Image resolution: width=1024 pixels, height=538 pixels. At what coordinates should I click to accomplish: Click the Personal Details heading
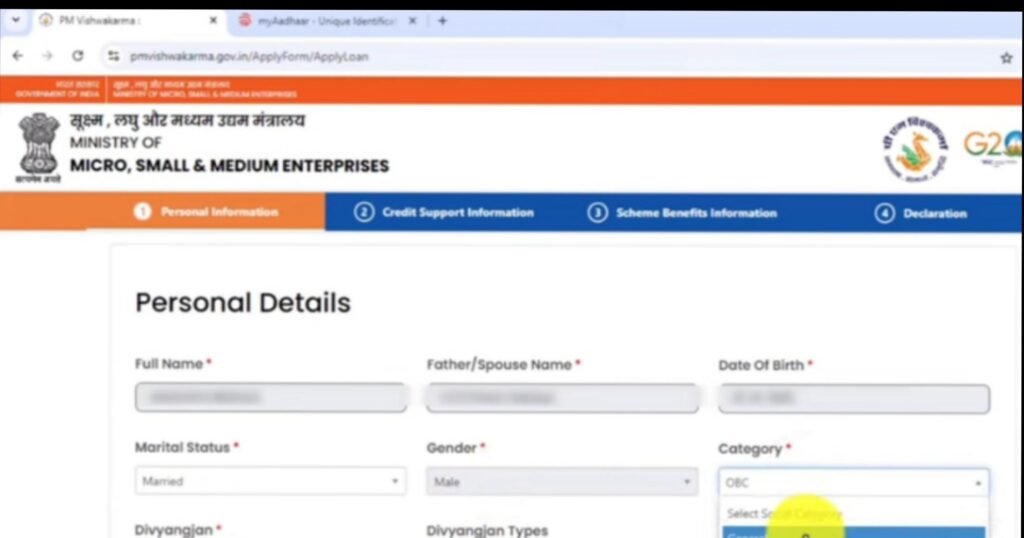pyautogui.click(x=243, y=303)
